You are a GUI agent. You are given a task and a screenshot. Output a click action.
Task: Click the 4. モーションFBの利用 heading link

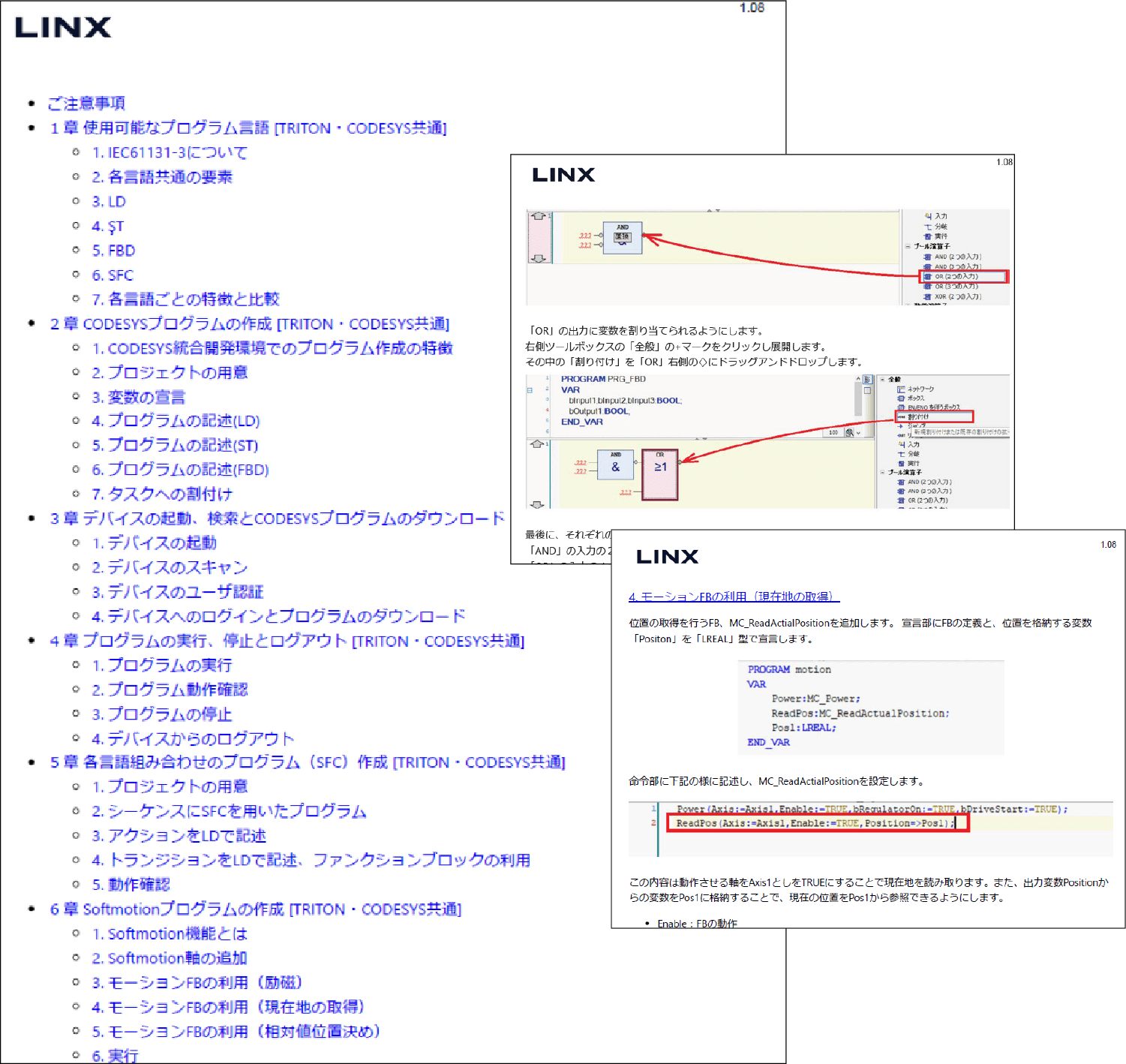pos(733,597)
